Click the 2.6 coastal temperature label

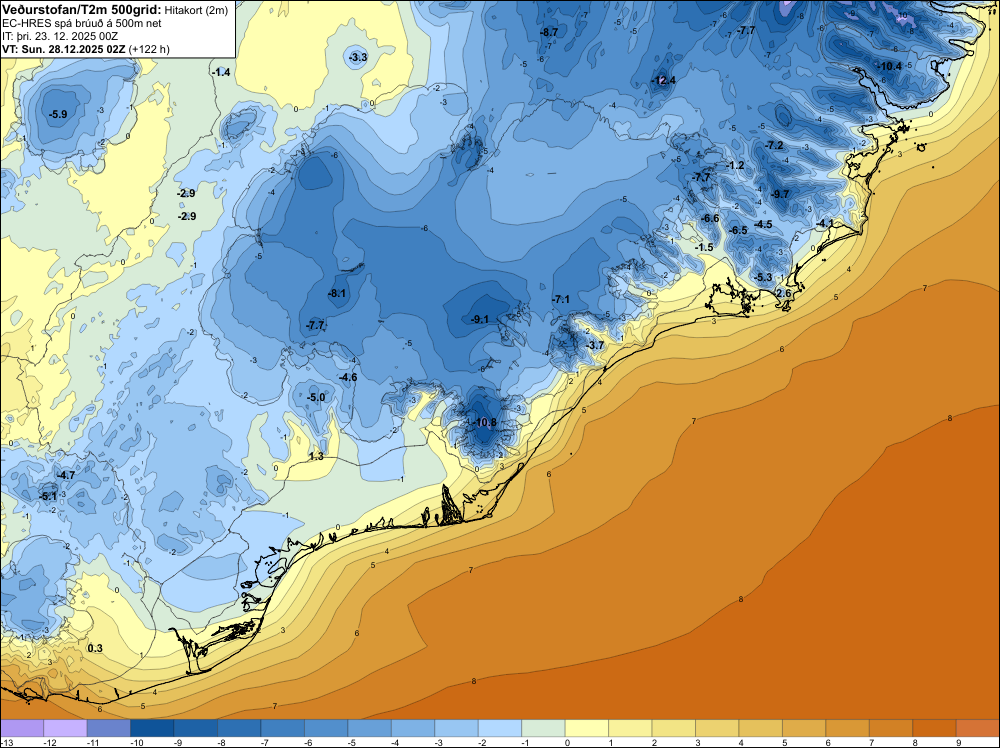[x=784, y=293]
